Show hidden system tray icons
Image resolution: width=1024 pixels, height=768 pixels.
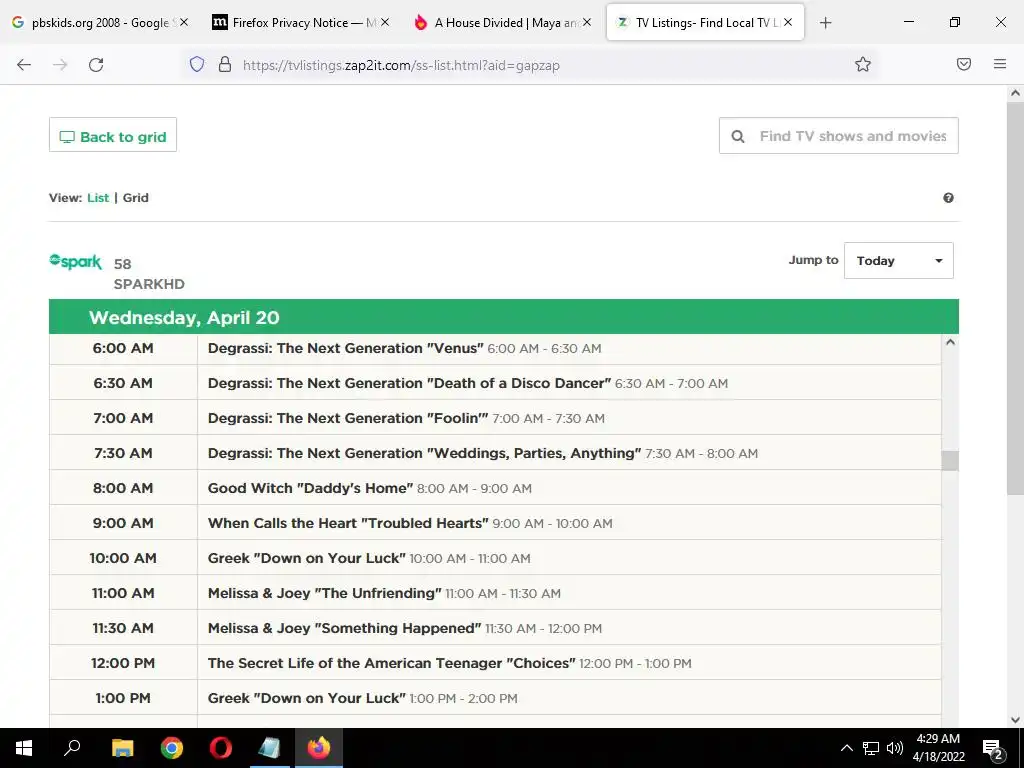pos(846,748)
